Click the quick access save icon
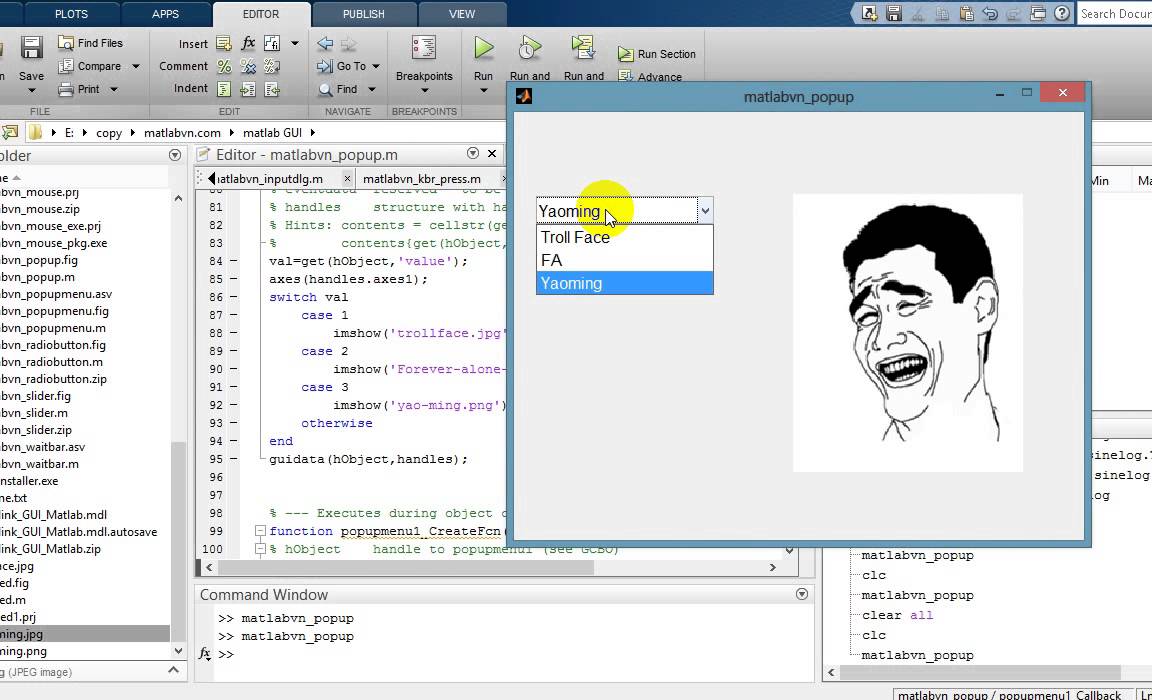The image size is (1152, 700). 893,13
